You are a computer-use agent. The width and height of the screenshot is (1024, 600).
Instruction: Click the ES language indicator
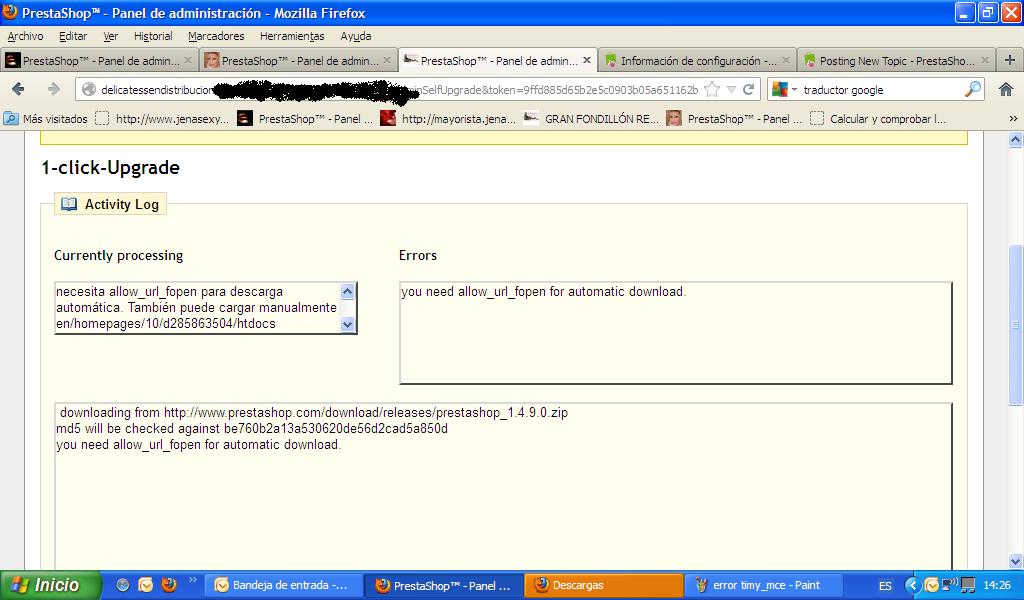pyautogui.click(x=885, y=586)
